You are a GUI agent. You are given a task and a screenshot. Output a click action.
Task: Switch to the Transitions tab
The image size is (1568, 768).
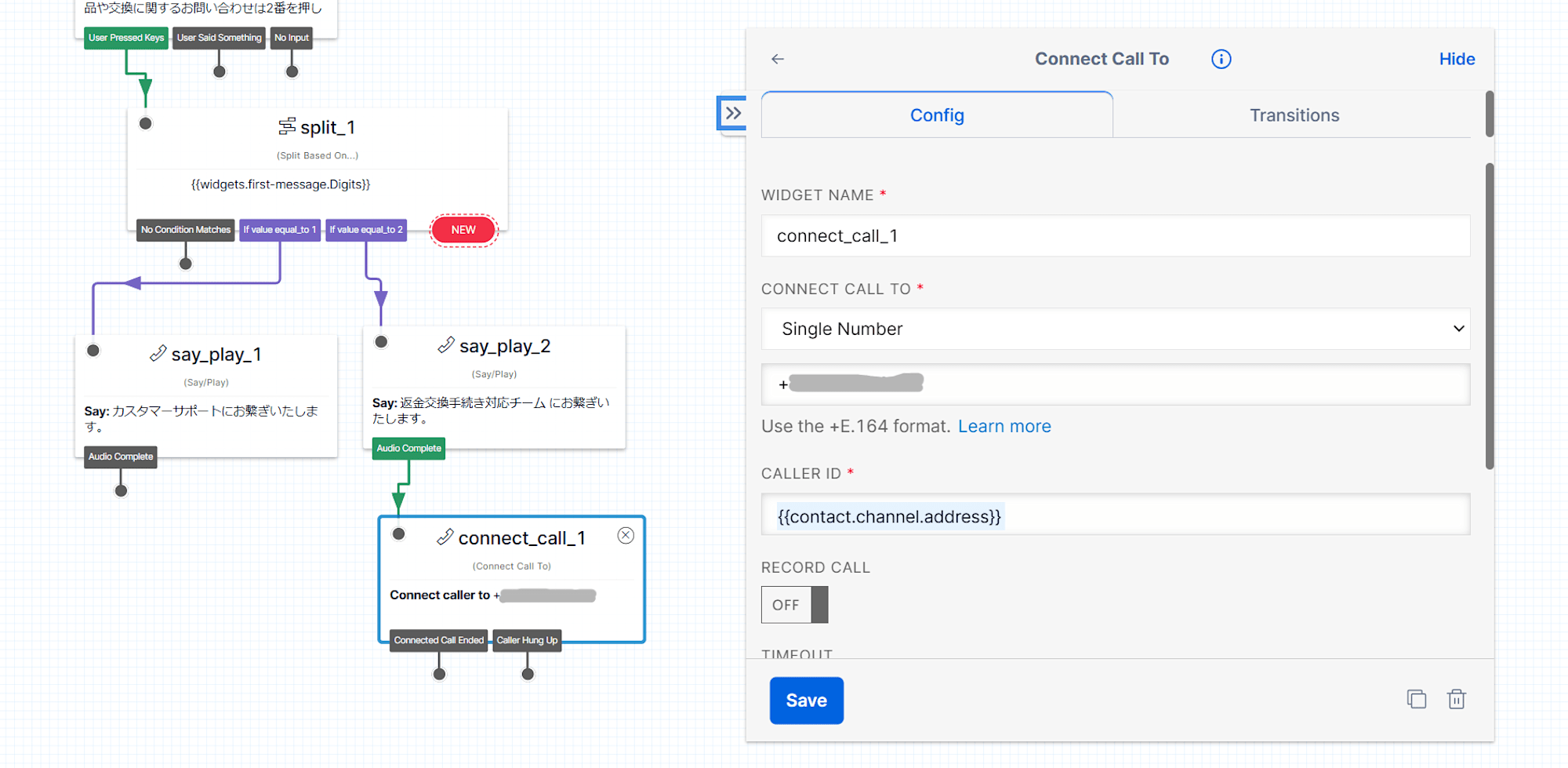pos(1294,115)
